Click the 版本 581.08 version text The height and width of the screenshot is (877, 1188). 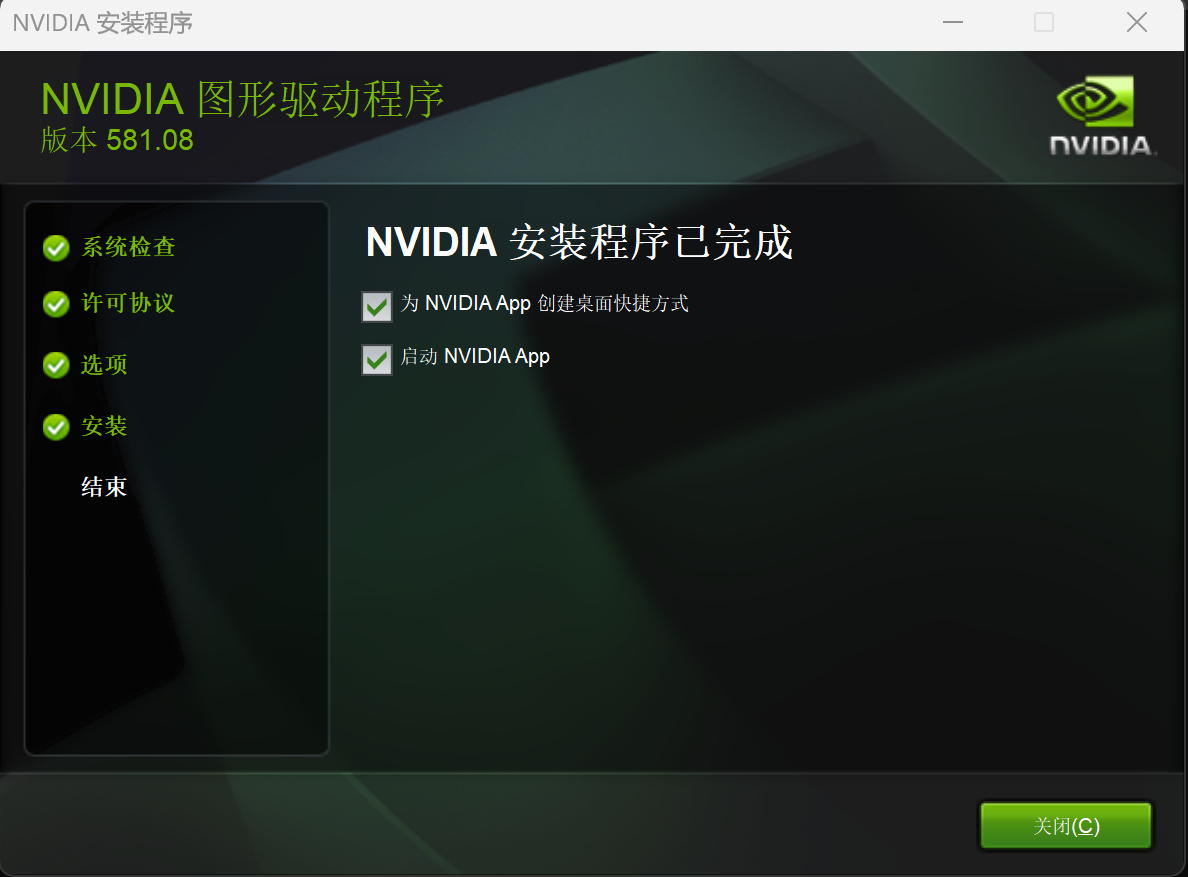117,140
